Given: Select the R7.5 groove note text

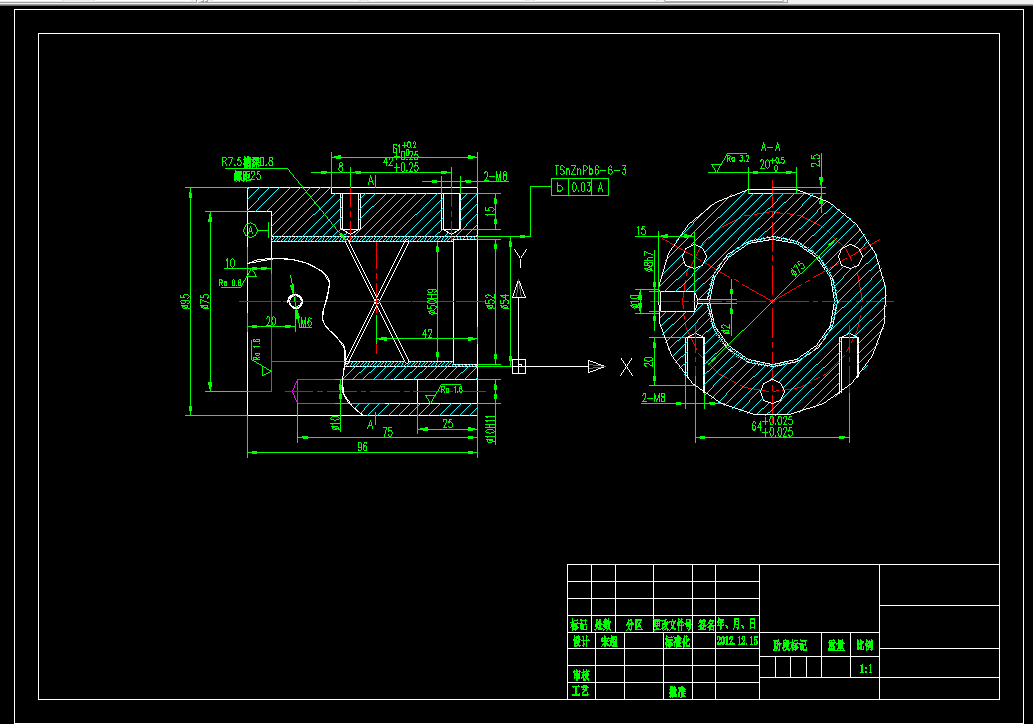Looking at the screenshot, I should (x=247, y=161).
